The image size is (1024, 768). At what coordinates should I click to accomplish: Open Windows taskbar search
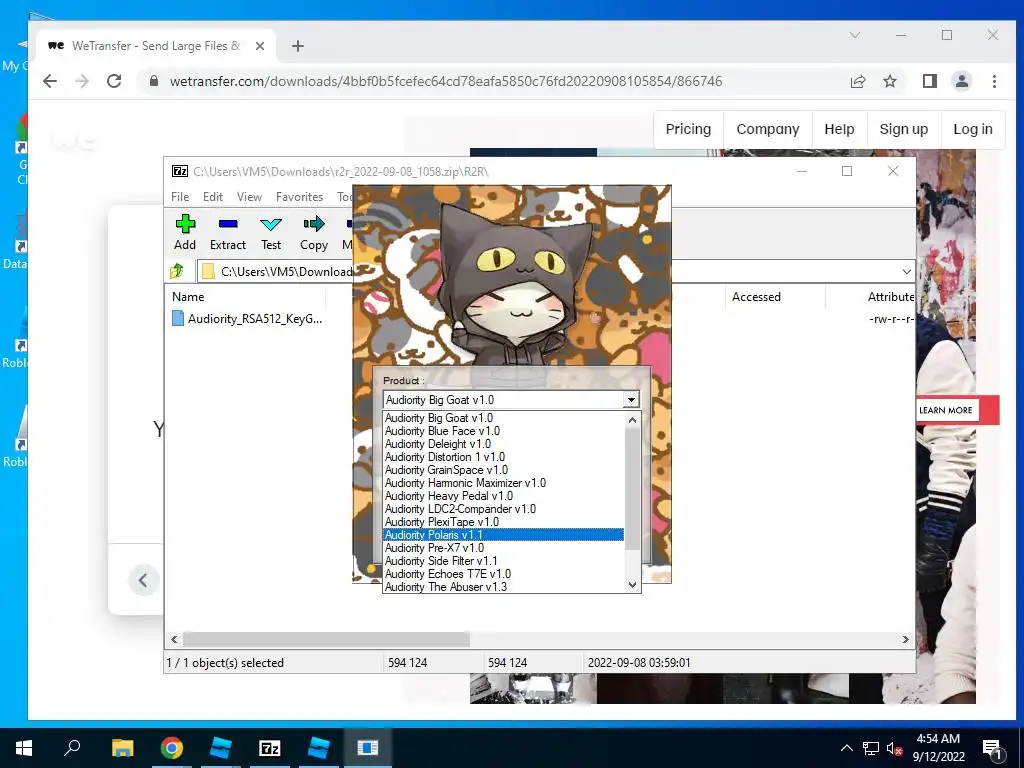click(x=72, y=748)
